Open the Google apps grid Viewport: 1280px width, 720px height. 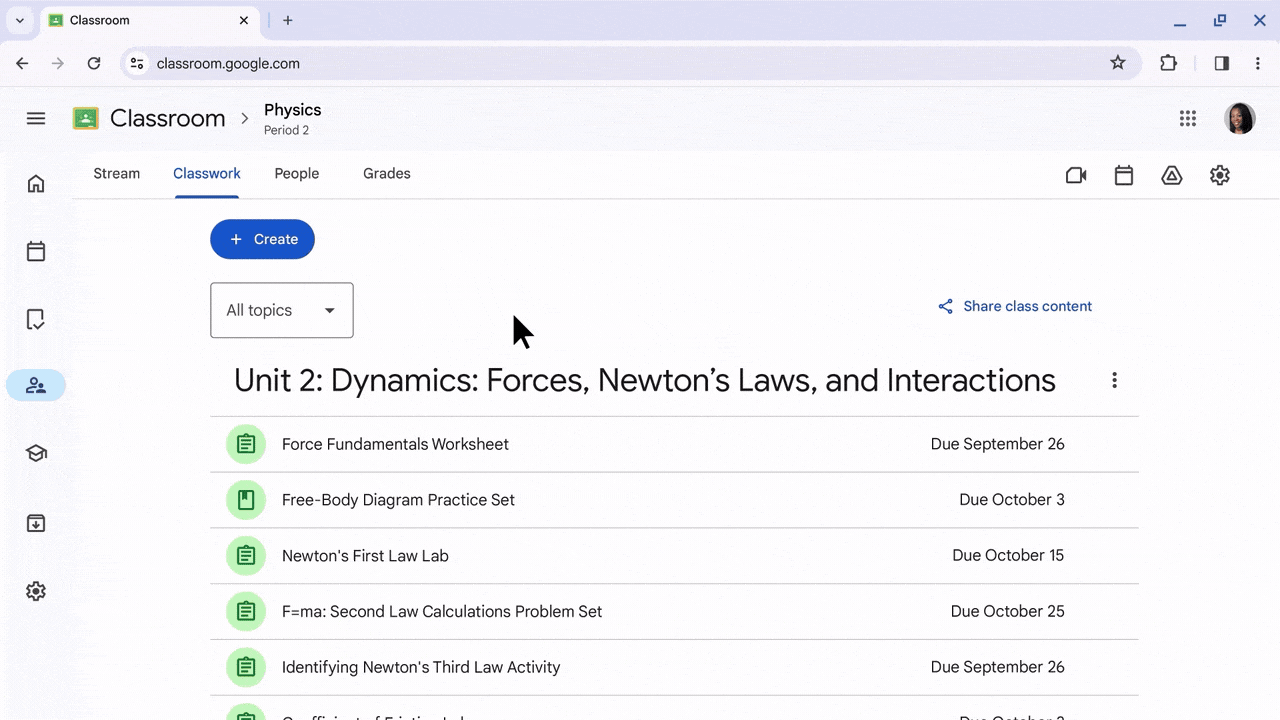click(x=1187, y=118)
